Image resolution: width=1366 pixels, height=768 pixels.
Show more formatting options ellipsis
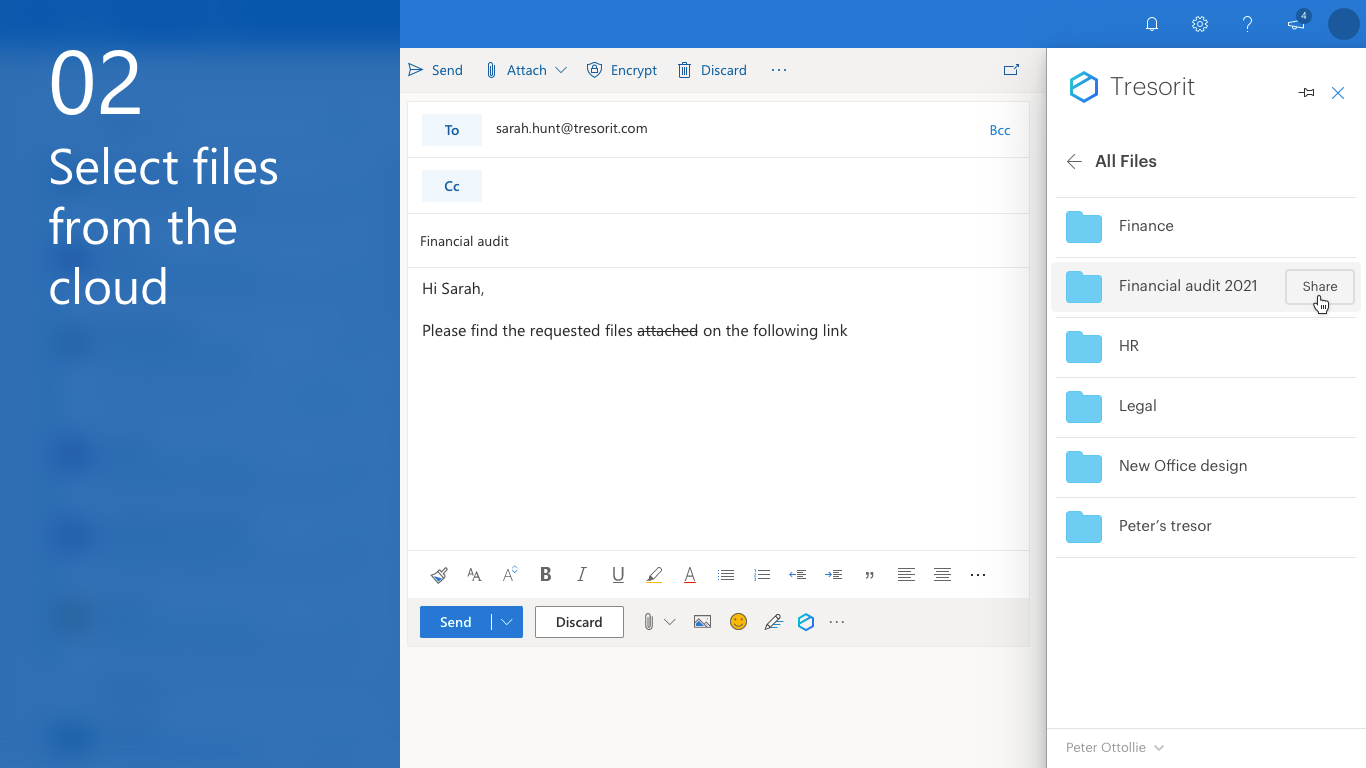(978, 575)
